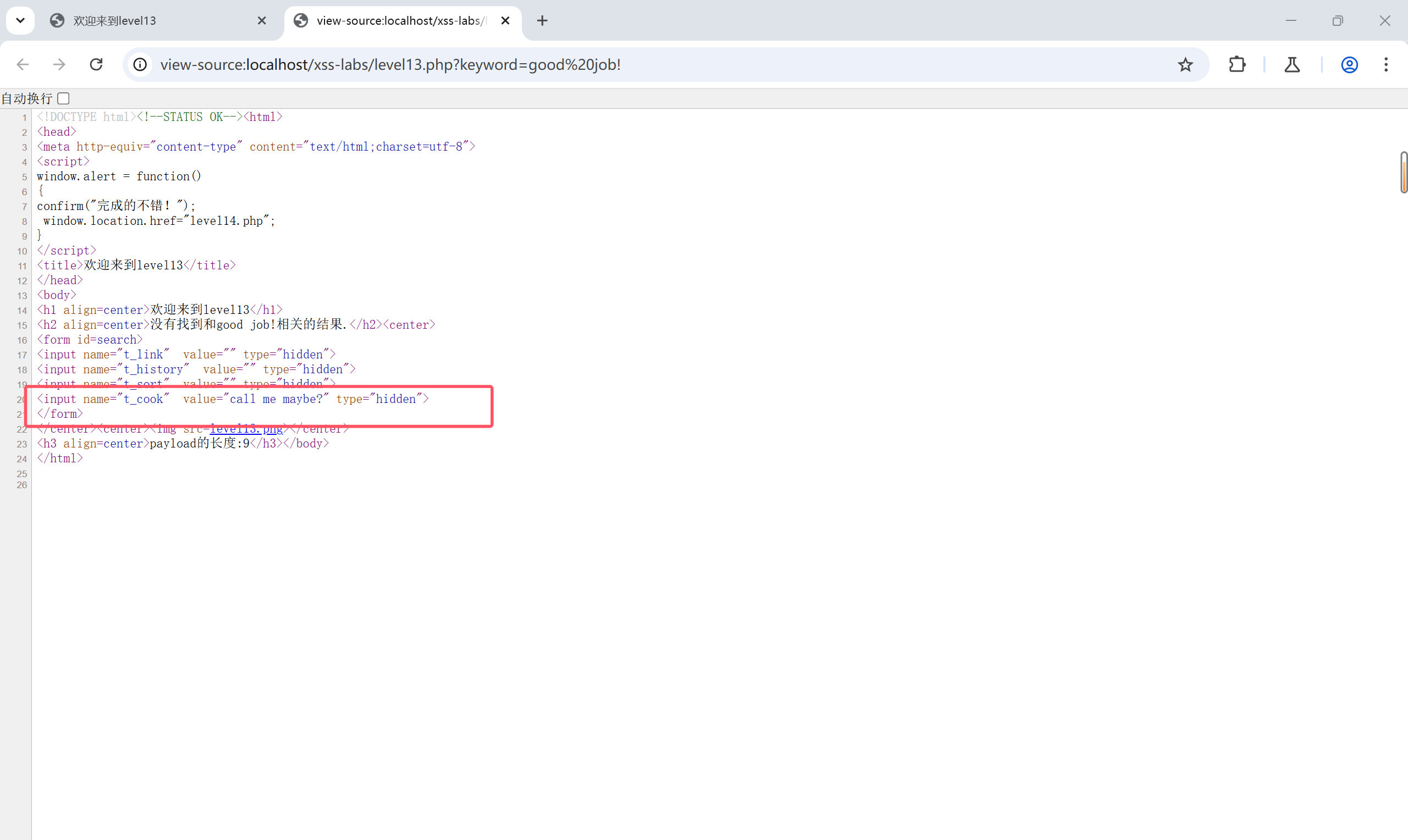Open a new tab with plus button

click(542, 21)
